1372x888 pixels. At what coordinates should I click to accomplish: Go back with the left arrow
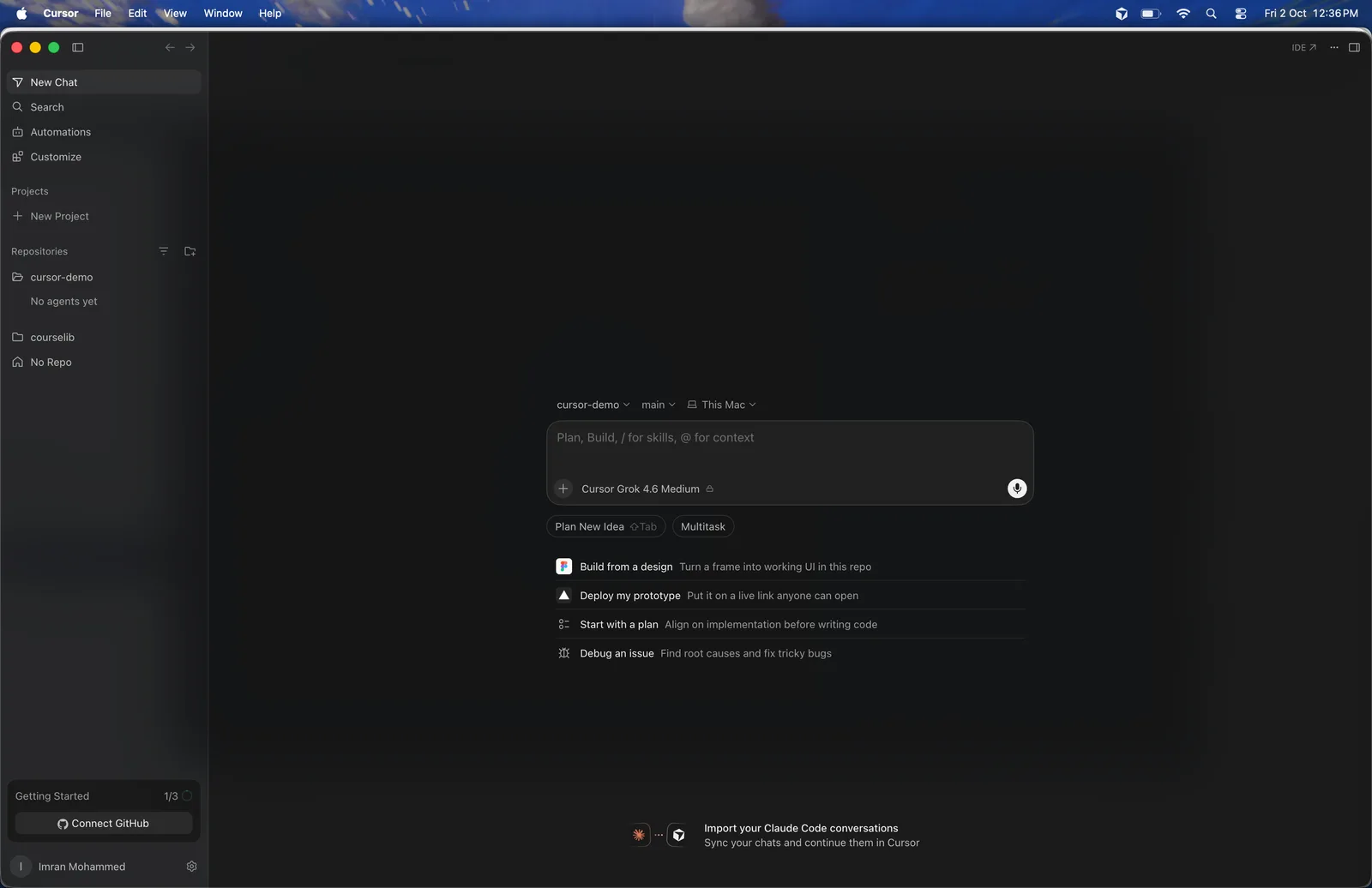170,47
